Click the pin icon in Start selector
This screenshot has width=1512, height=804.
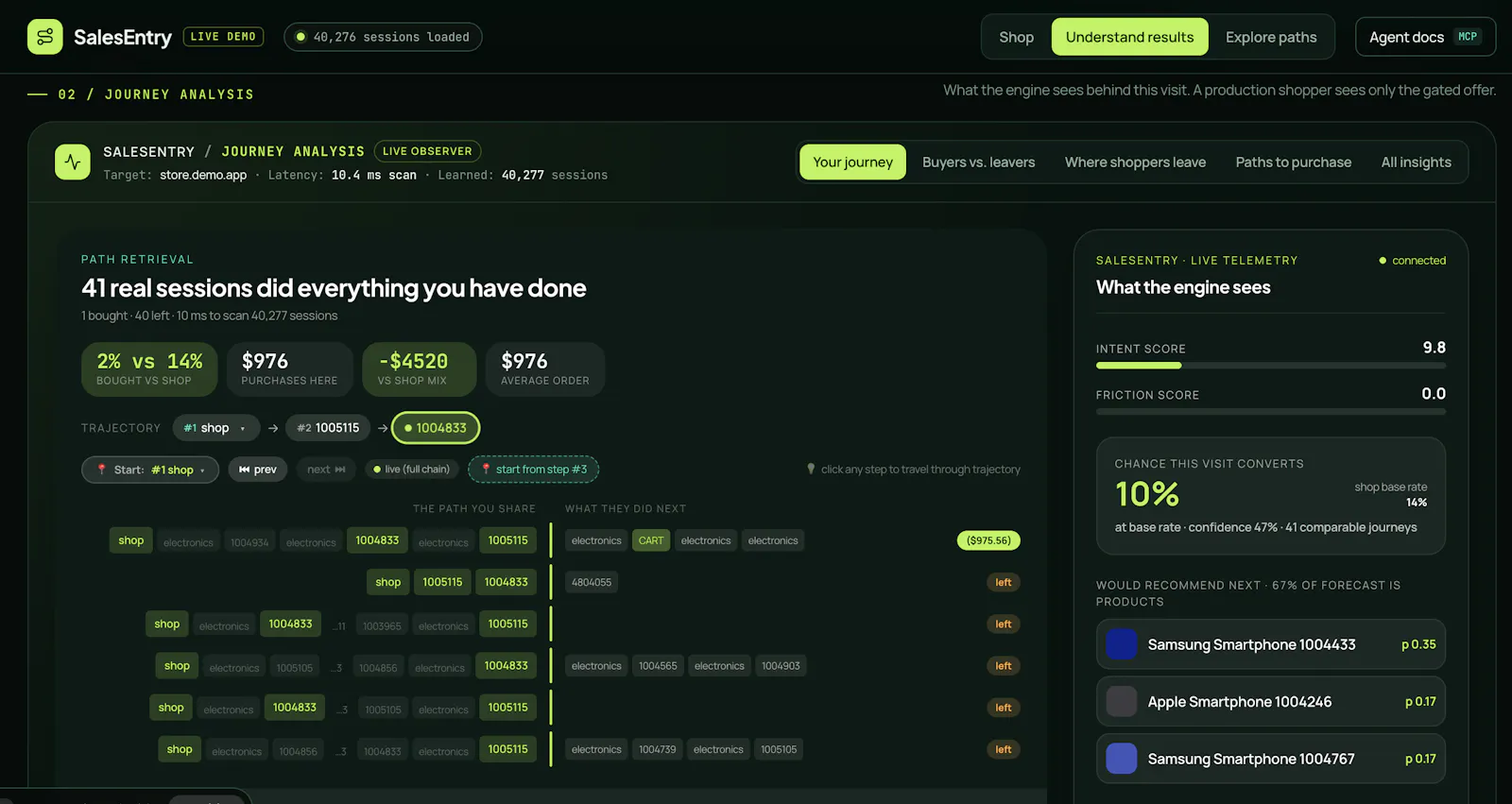[x=102, y=470]
